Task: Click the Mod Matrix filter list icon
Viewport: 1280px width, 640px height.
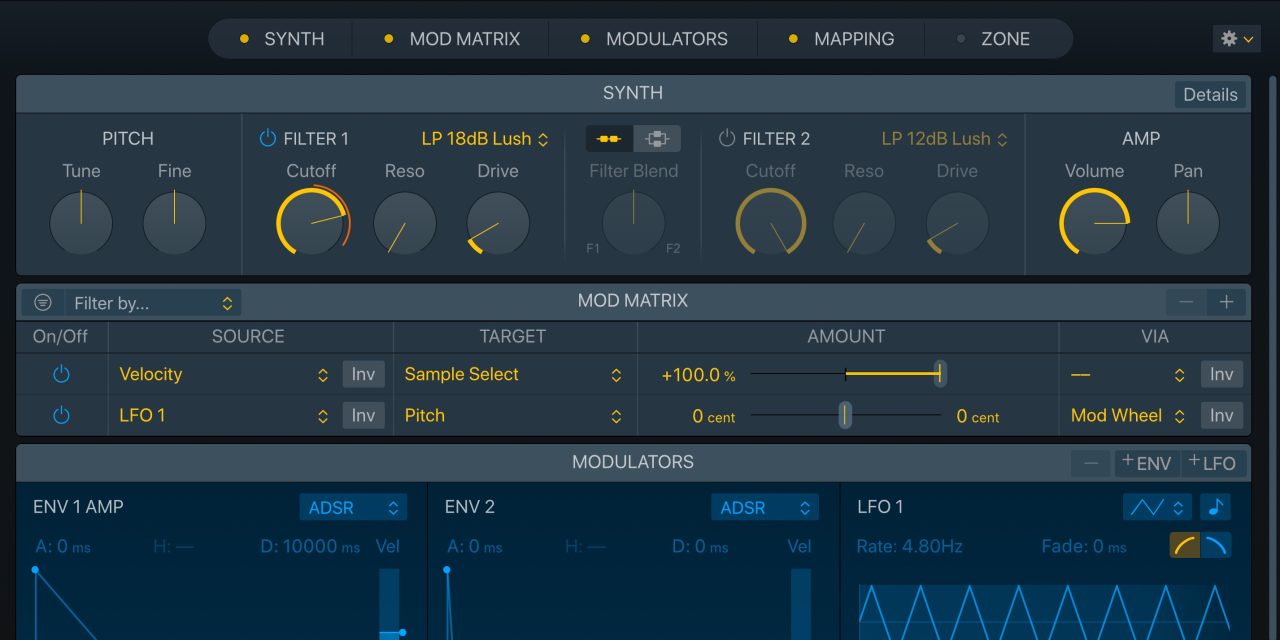Action: click(42, 303)
